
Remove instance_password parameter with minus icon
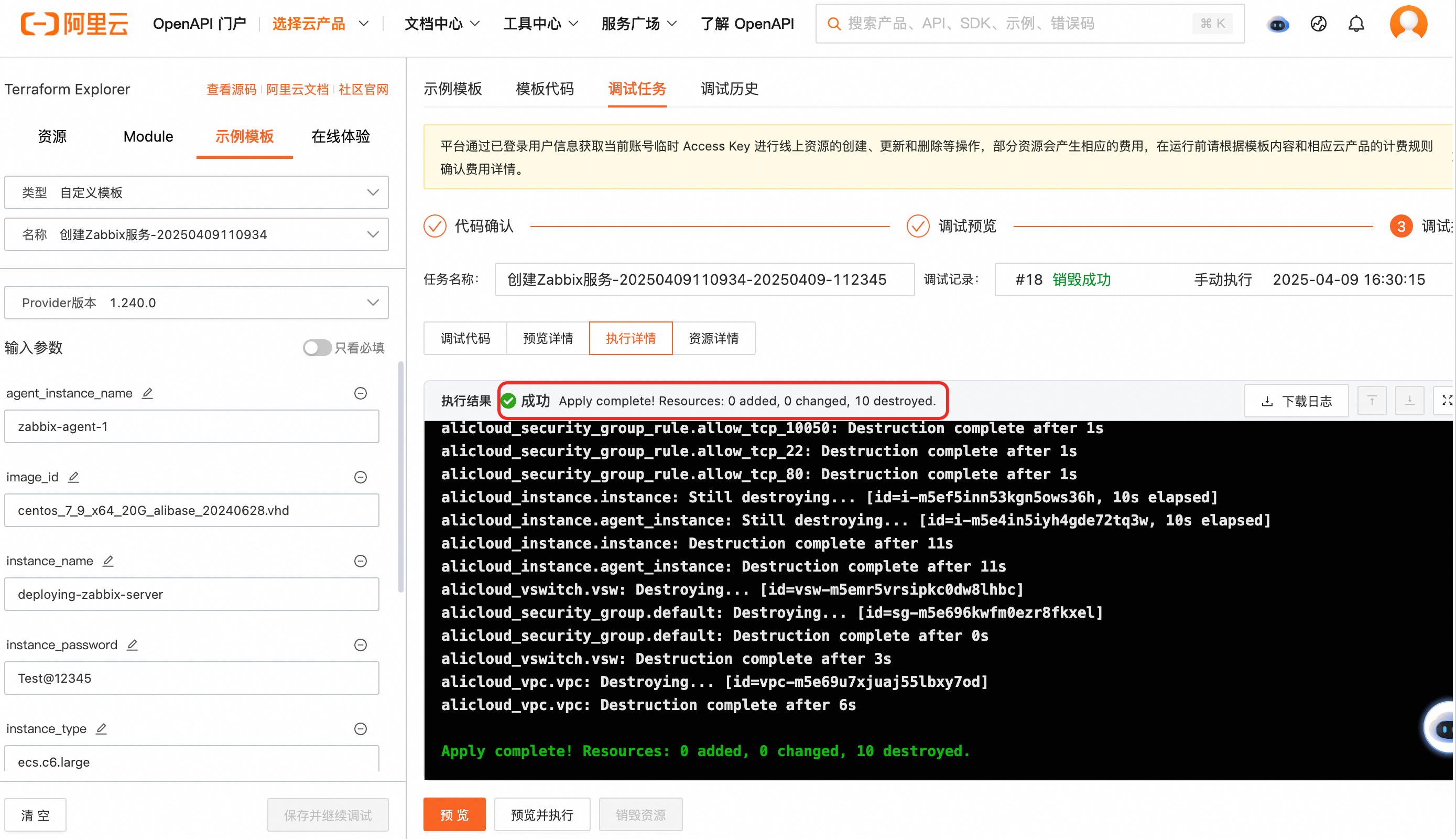click(361, 645)
